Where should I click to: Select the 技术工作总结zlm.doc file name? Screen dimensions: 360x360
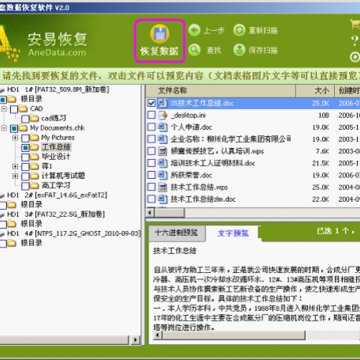pos(203,199)
